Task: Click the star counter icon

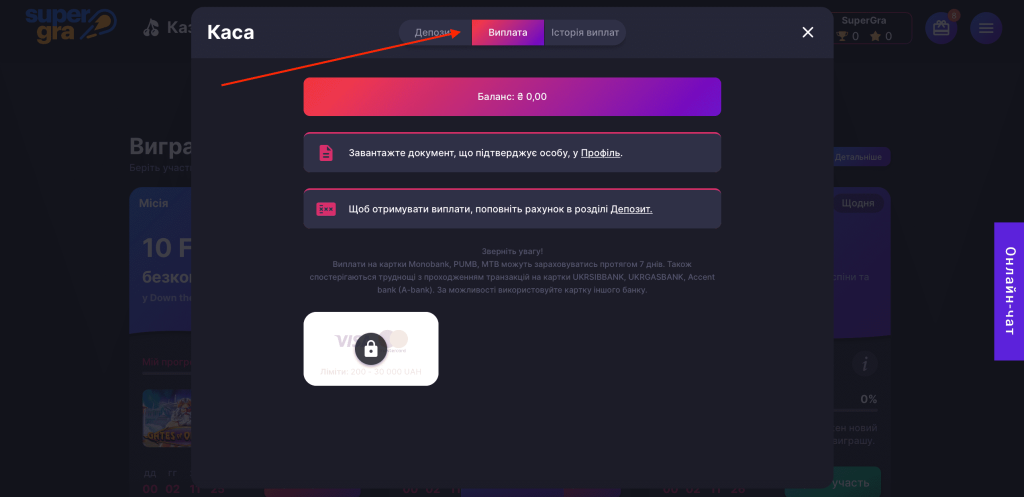Action: point(875,37)
